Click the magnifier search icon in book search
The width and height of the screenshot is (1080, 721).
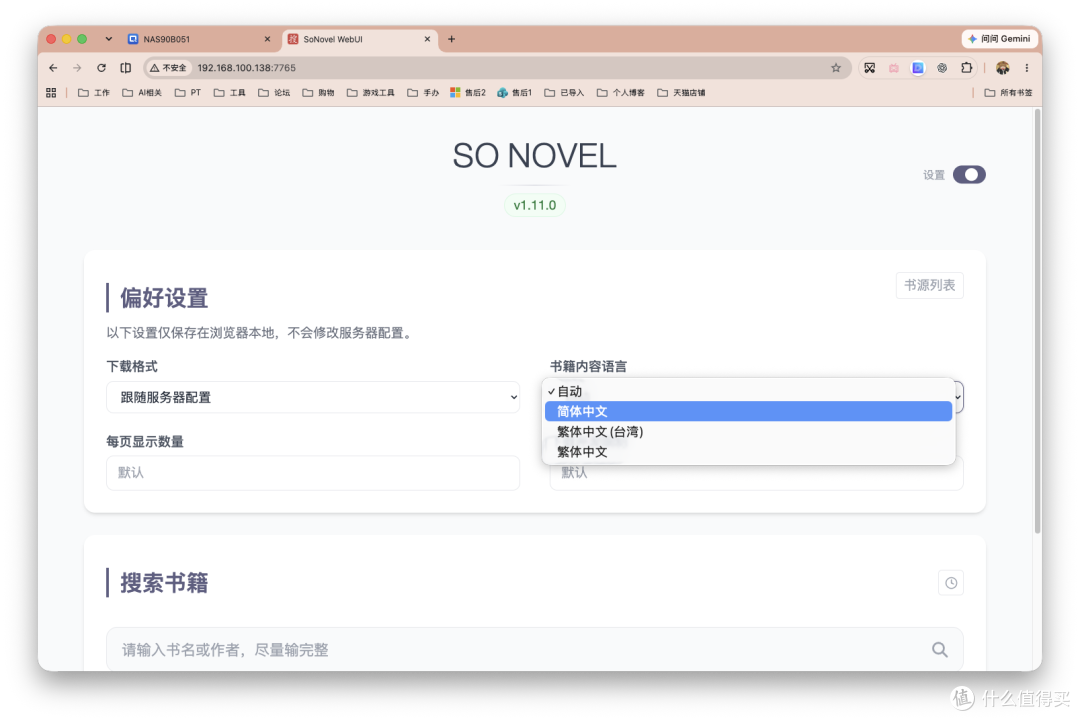939,649
